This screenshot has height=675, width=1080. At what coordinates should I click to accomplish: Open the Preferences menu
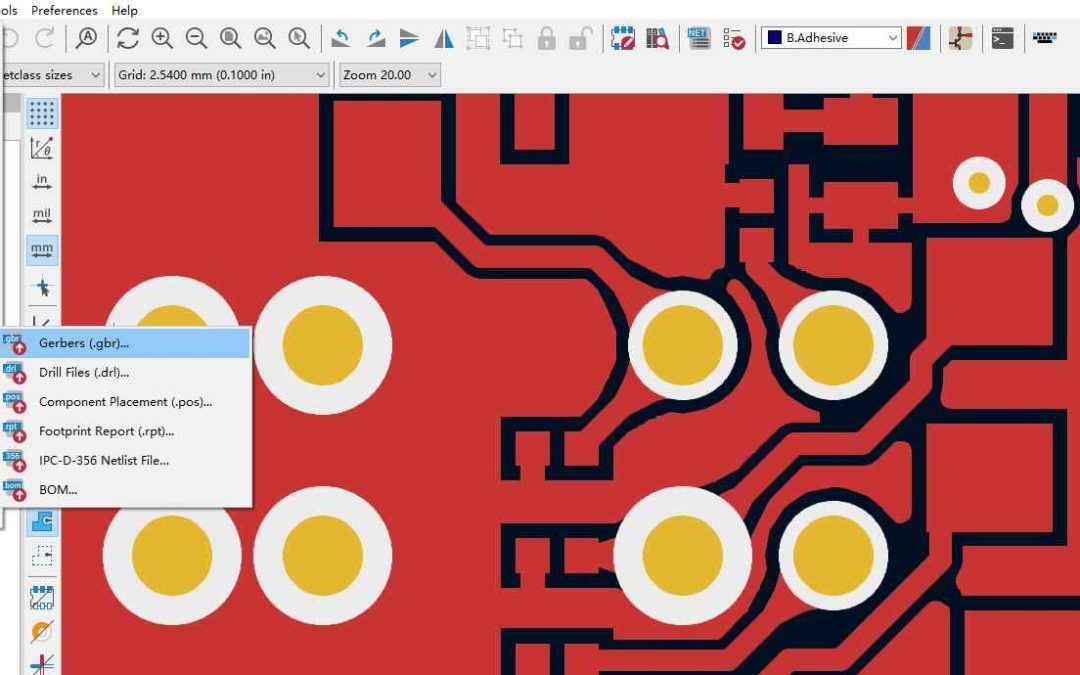(x=64, y=10)
